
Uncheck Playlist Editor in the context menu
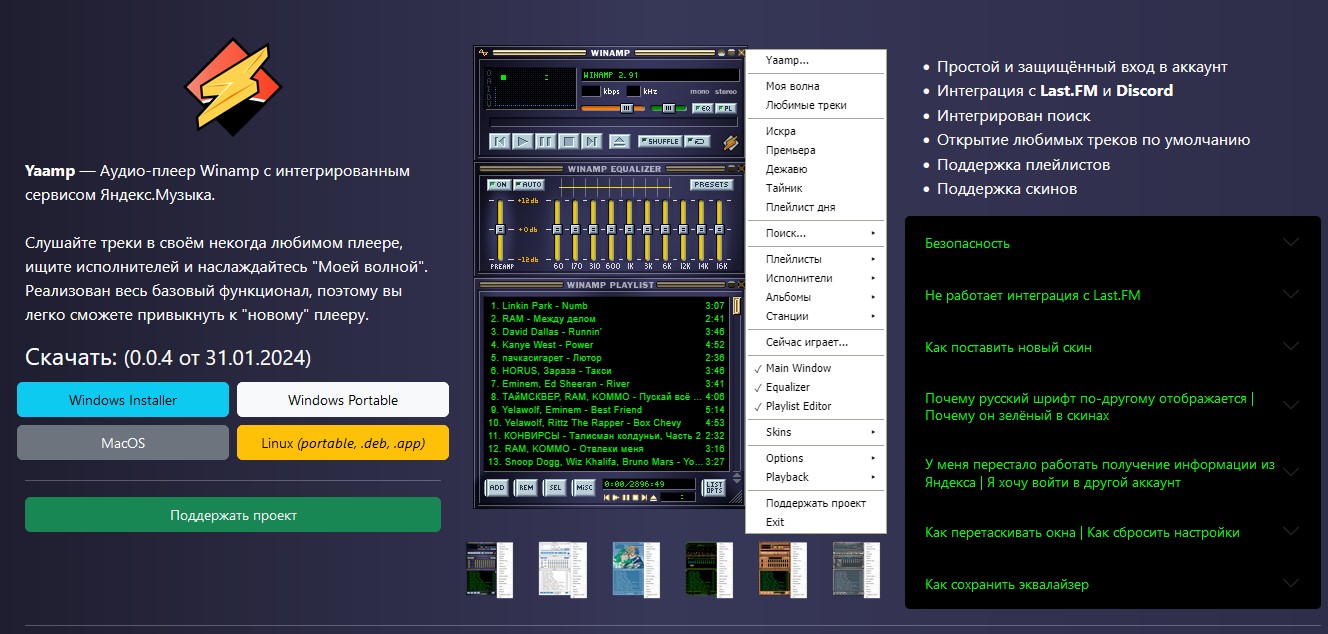click(x=816, y=406)
